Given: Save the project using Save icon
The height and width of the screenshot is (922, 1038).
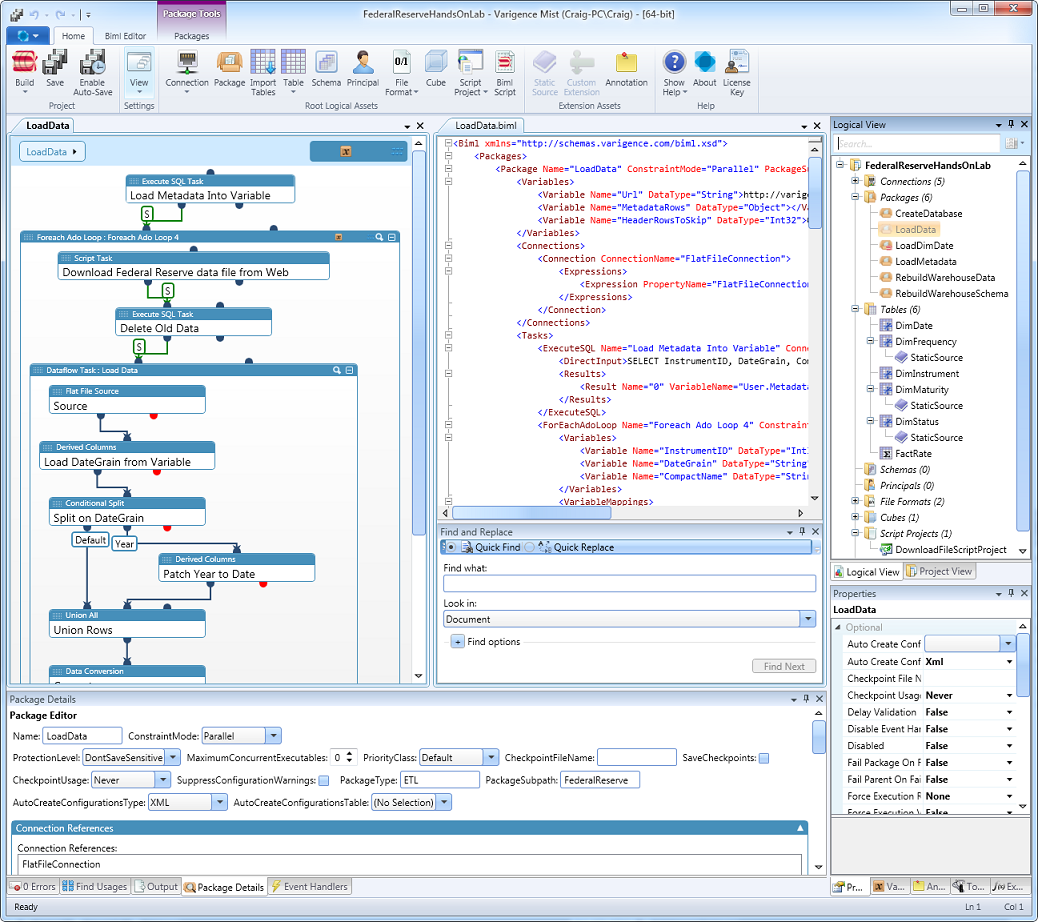Looking at the screenshot, I should [x=55, y=69].
